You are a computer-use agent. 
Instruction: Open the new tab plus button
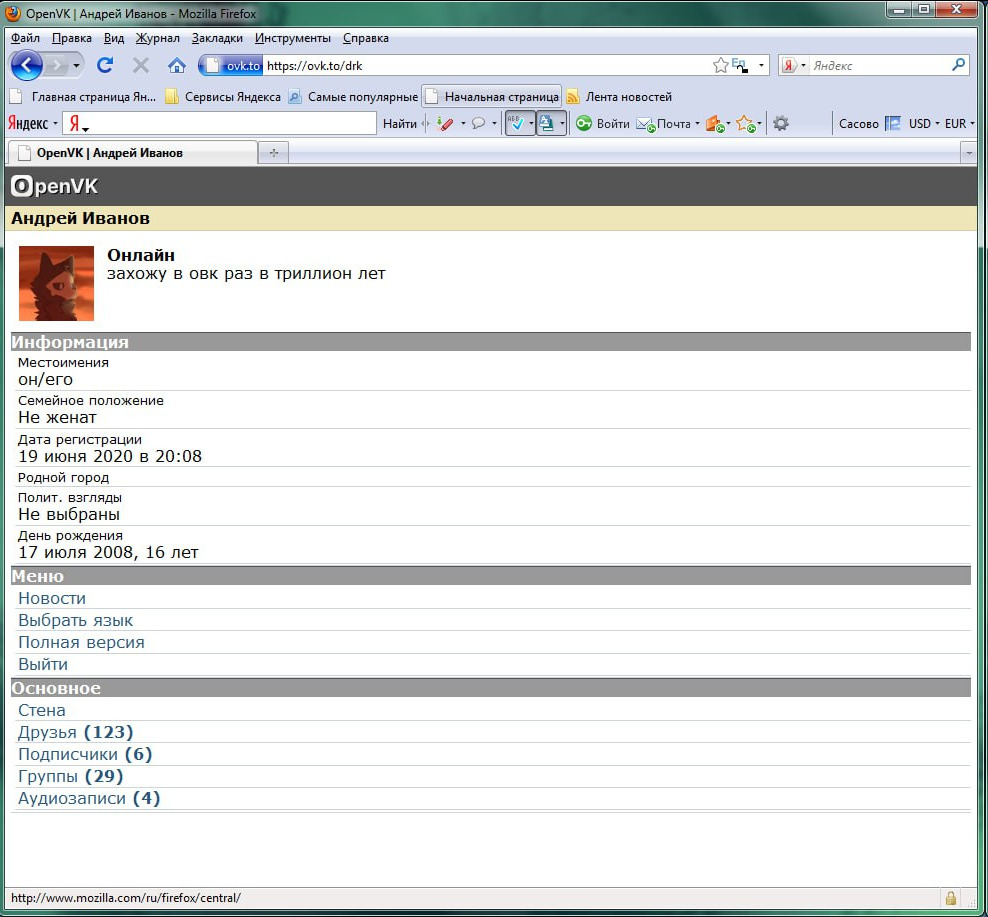coord(273,153)
